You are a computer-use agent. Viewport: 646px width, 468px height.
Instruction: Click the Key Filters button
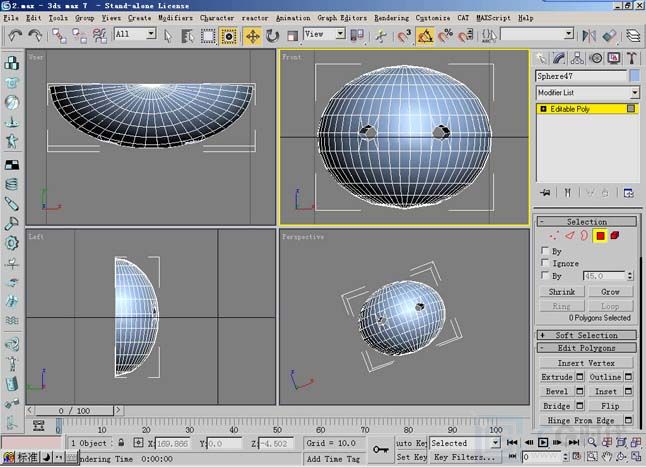(464, 457)
